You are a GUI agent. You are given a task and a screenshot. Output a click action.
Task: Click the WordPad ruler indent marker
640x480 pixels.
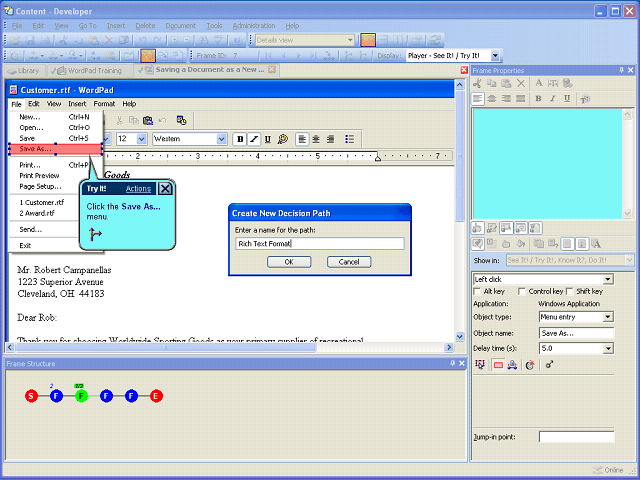[x=378, y=157]
